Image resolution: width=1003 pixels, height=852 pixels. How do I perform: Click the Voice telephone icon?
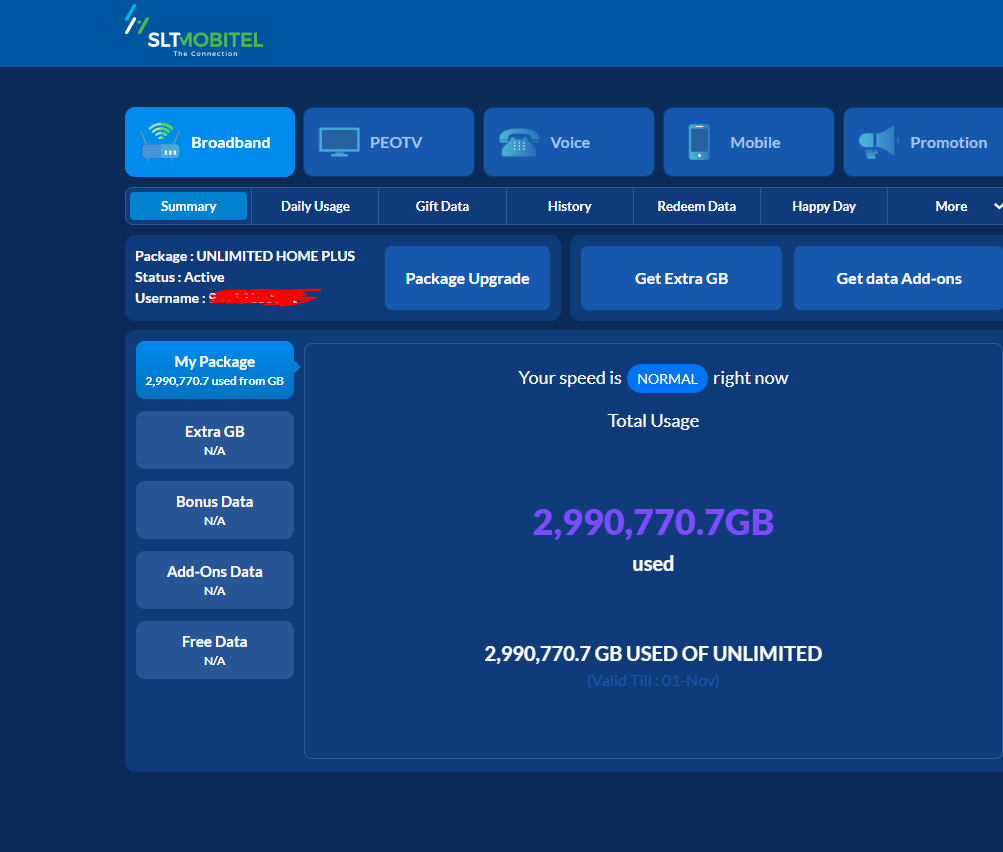519,142
